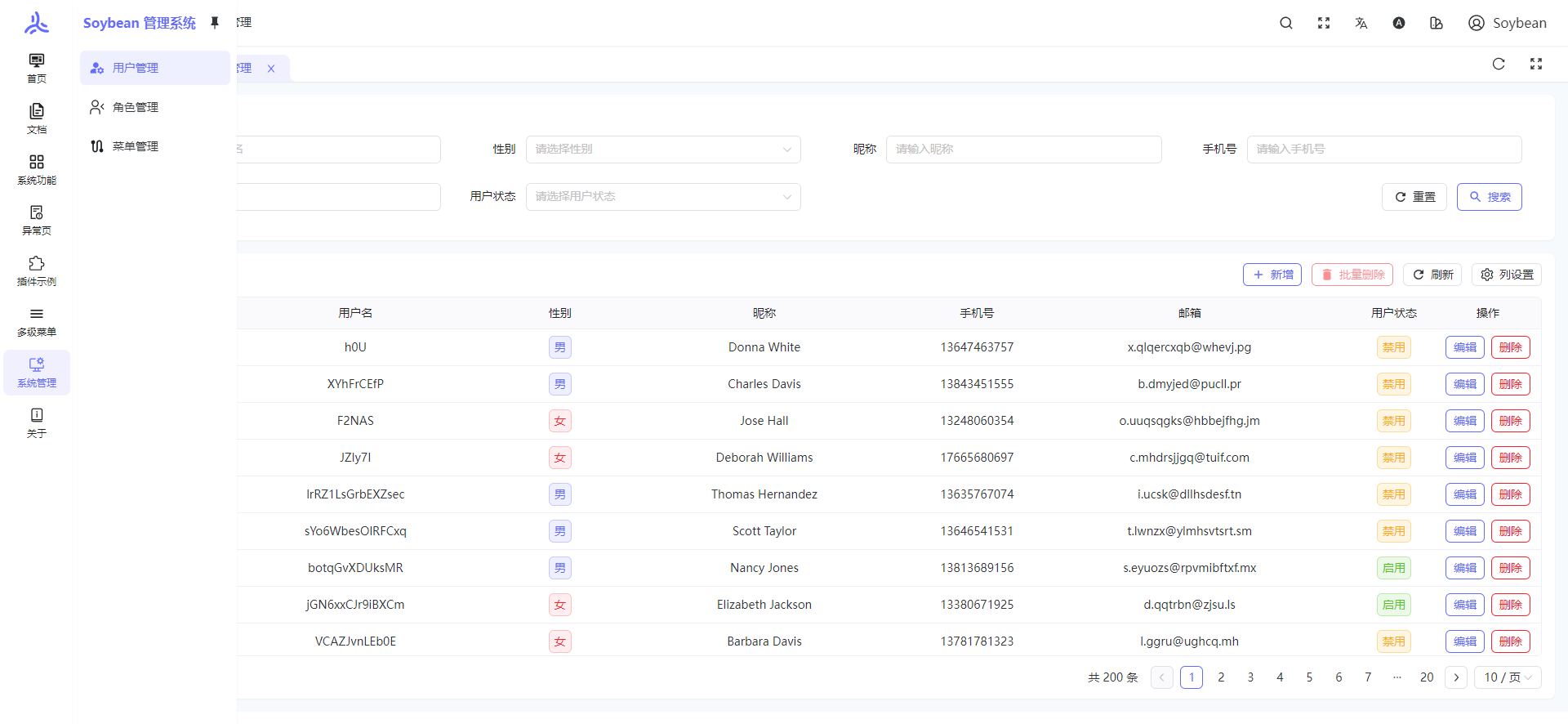
Task: Open 插件示例 in the left sidebar
Action: 37,270
